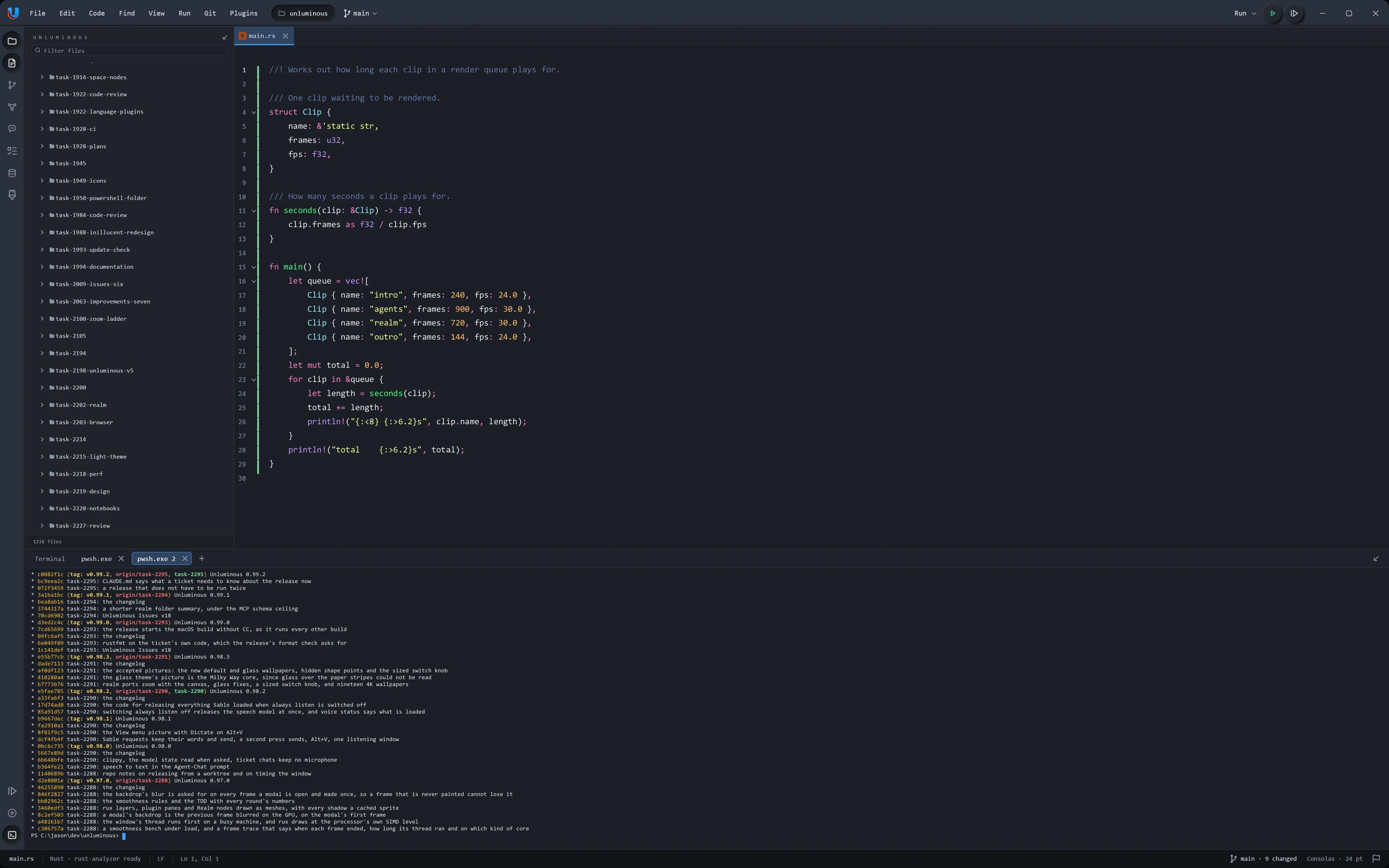The image size is (1389, 868).
Task: Open the Code menu
Action: (x=97, y=13)
